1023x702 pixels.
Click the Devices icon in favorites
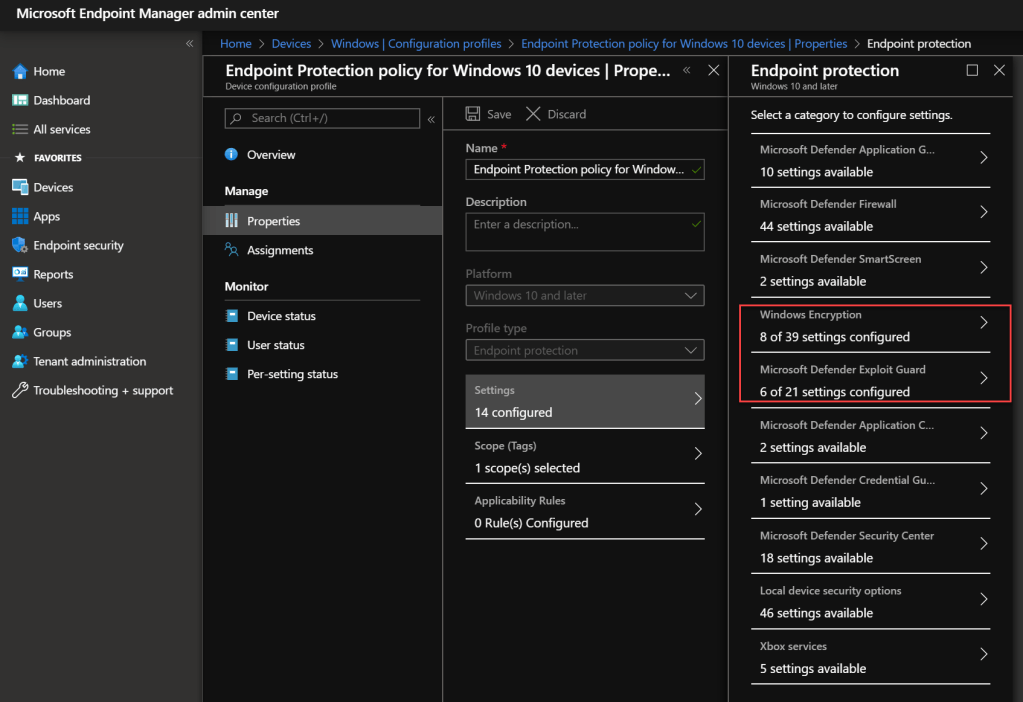pyautogui.click(x=19, y=188)
